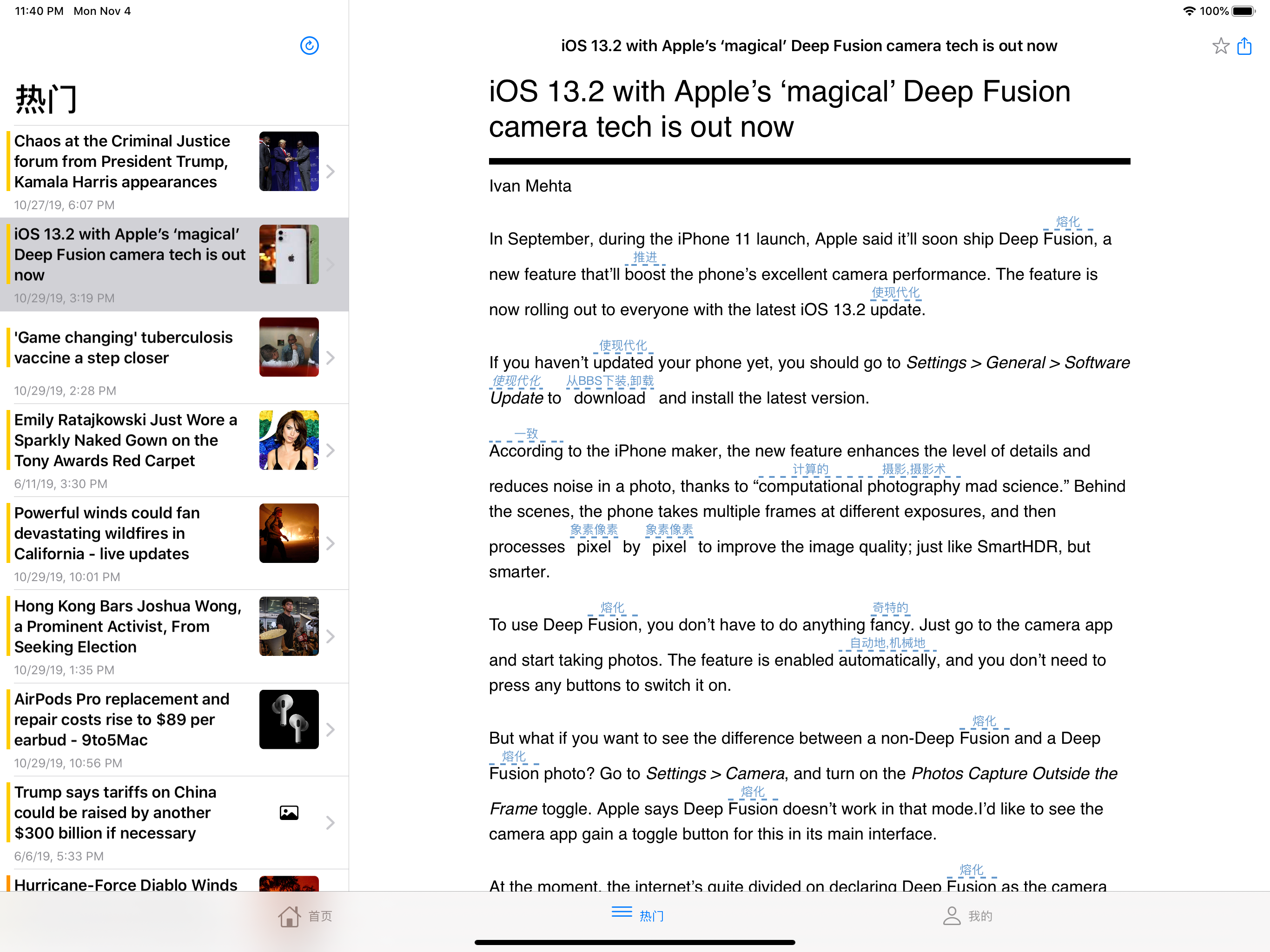Open 'Powerful winds could fan devastating wildfires' headline
Image resolution: width=1270 pixels, height=952 pixels.
tap(107, 534)
